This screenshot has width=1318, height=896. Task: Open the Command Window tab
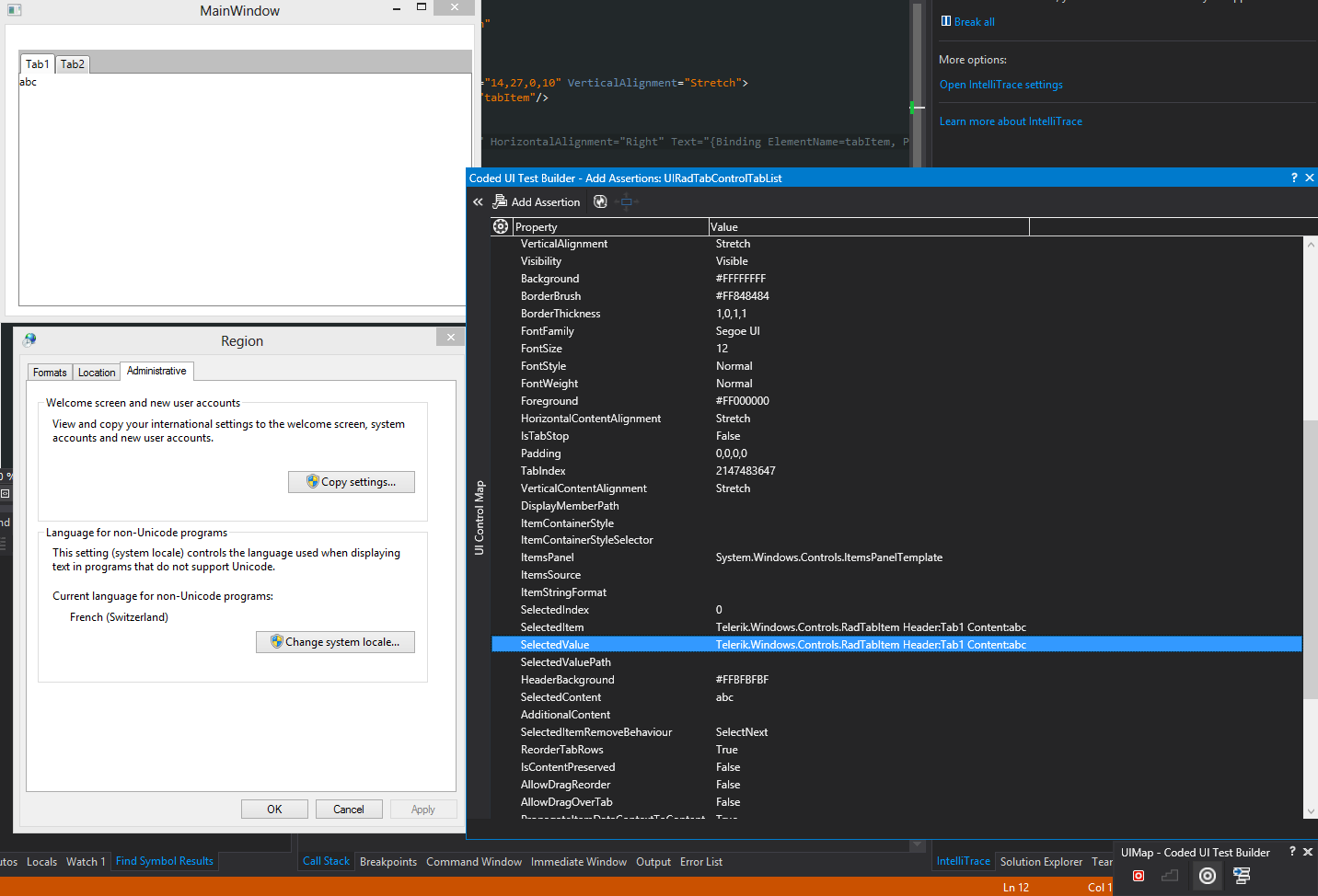(474, 862)
